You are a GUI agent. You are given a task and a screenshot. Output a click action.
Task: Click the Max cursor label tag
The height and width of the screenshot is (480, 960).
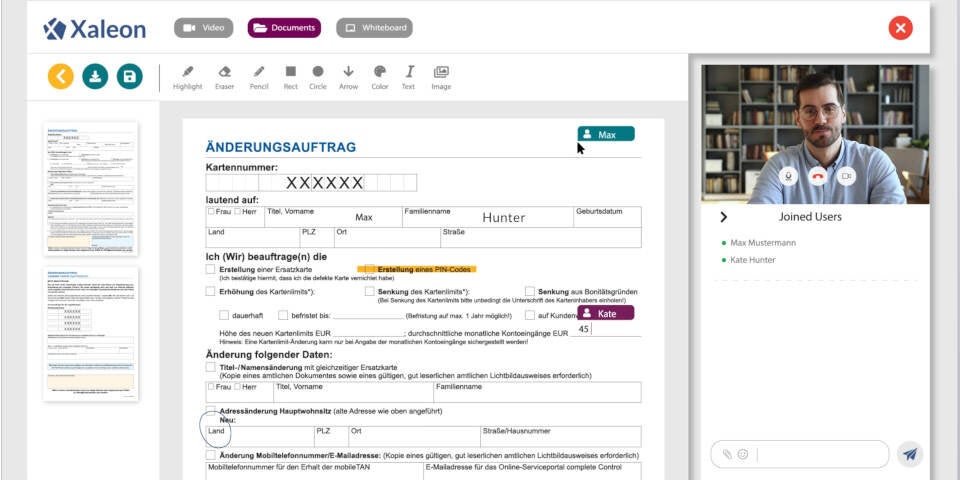click(x=606, y=134)
